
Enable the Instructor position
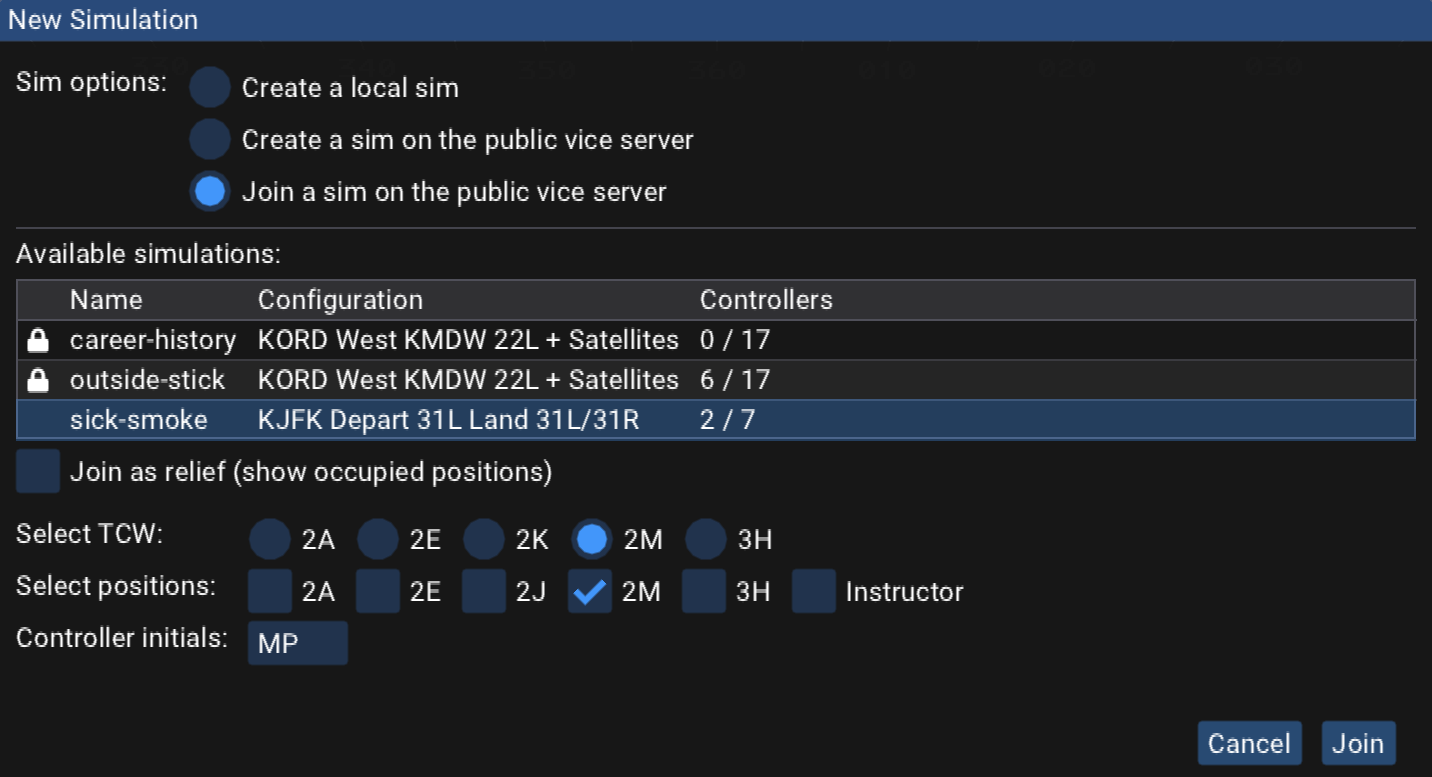point(813,591)
